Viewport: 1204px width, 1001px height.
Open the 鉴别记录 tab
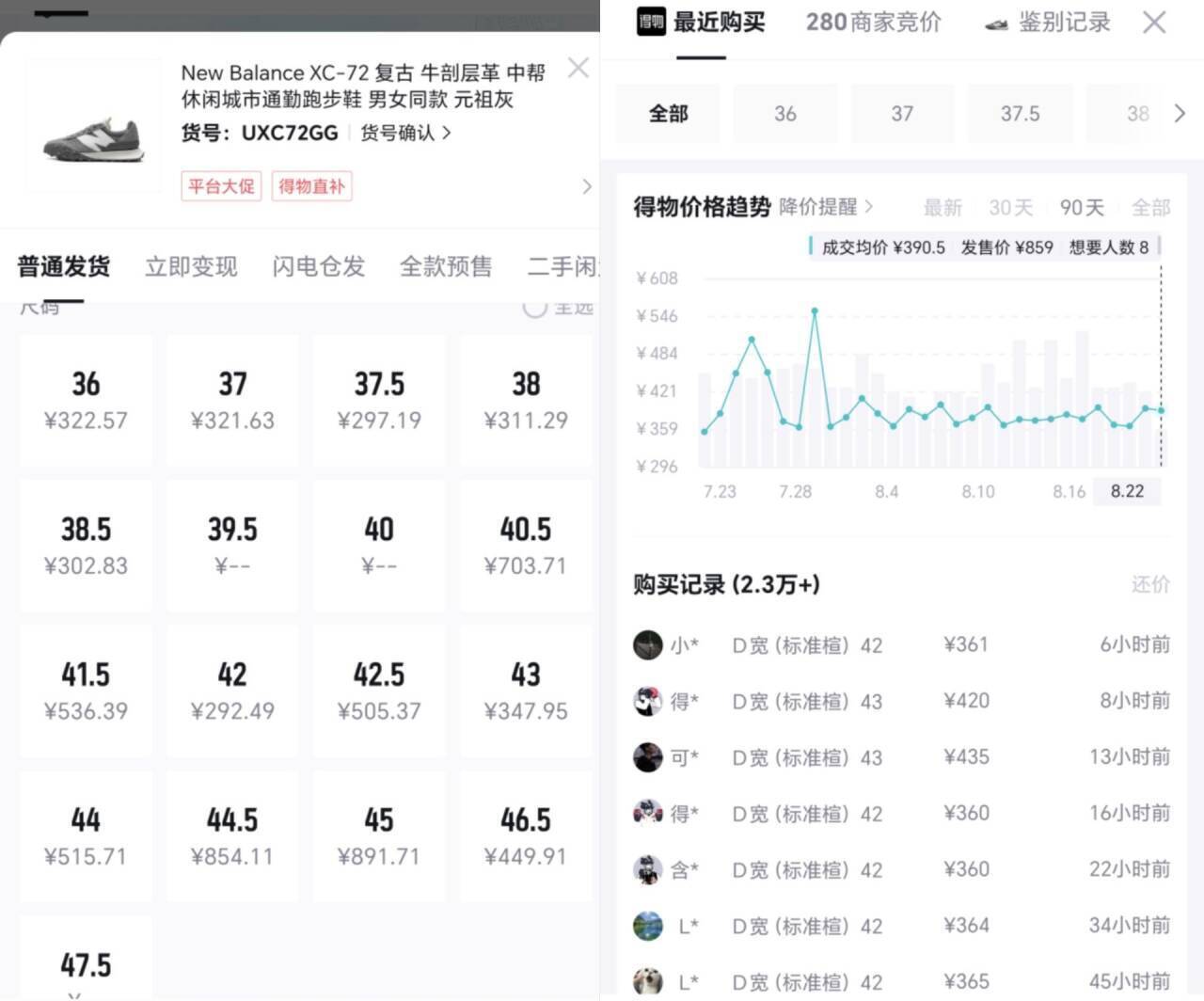click(1065, 22)
